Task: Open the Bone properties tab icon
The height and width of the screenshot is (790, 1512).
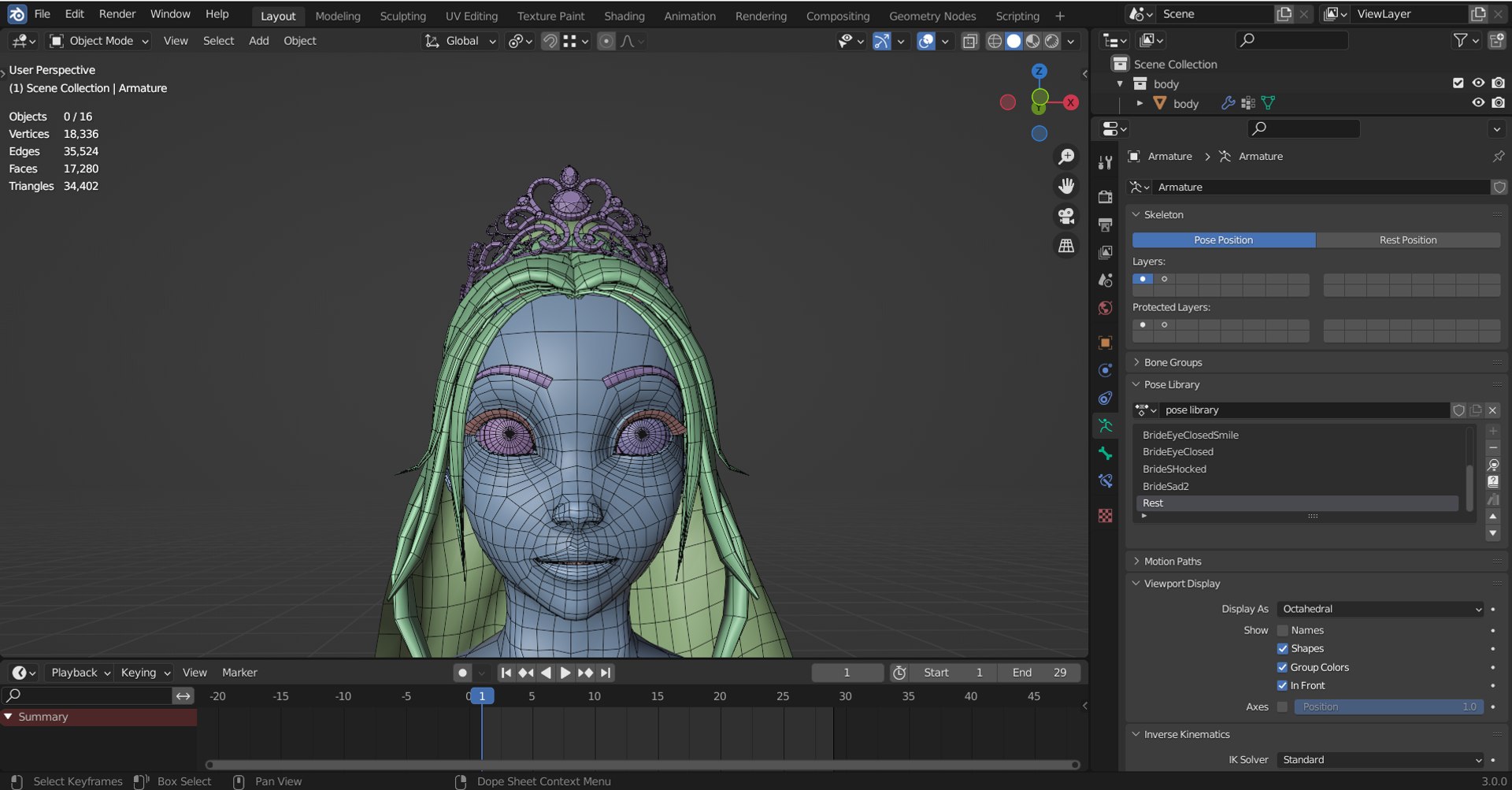Action: click(x=1106, y=454)
